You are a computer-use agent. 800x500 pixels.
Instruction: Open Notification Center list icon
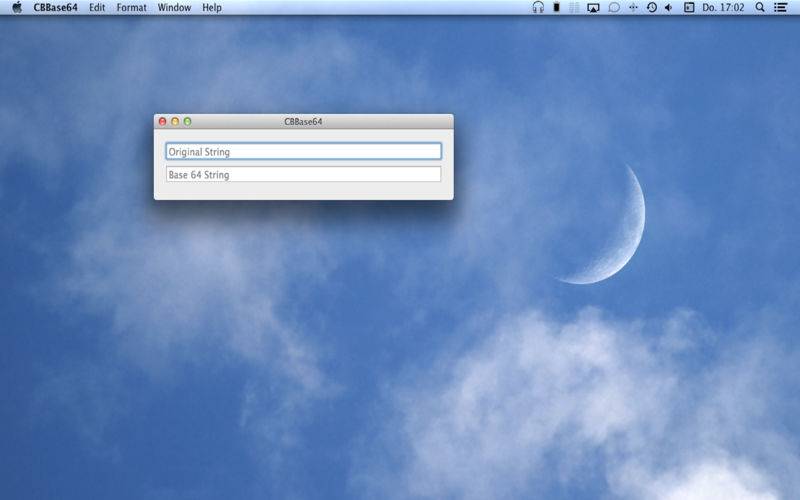click(x=781, y=7)
